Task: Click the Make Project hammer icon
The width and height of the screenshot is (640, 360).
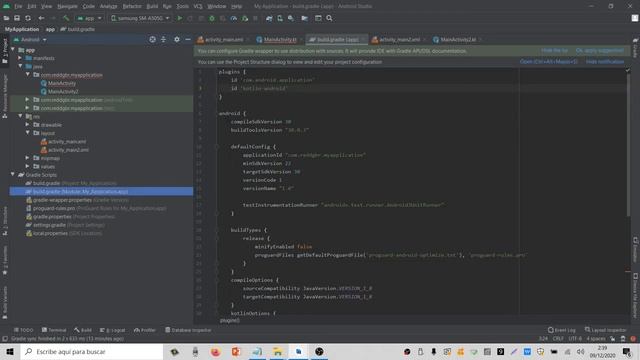Action: [x=66, y=18]
